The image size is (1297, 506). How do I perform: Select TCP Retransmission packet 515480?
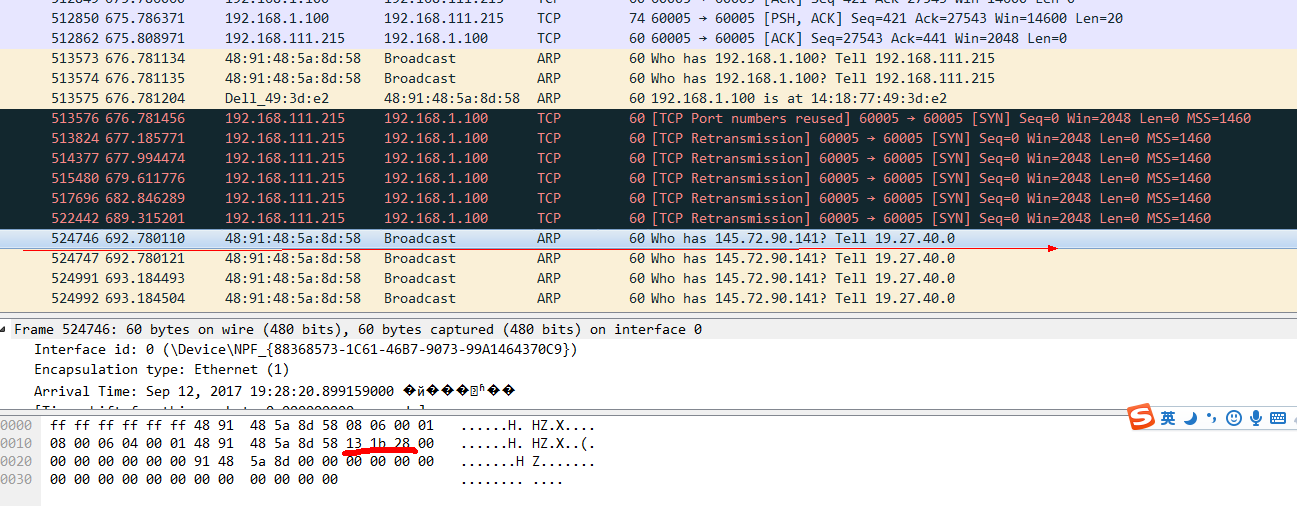pyautogui.click(x=648, y=178)
